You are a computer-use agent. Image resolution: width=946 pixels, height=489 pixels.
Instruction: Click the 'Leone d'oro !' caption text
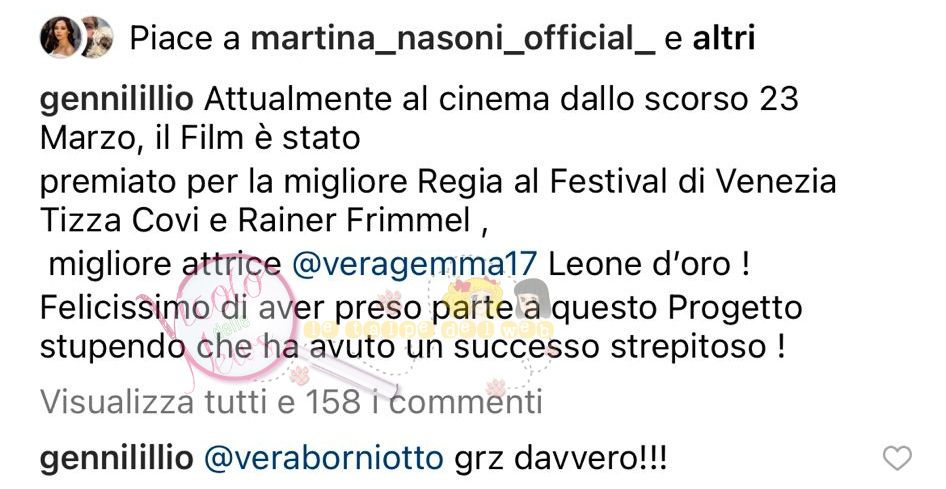click(649, 265)
